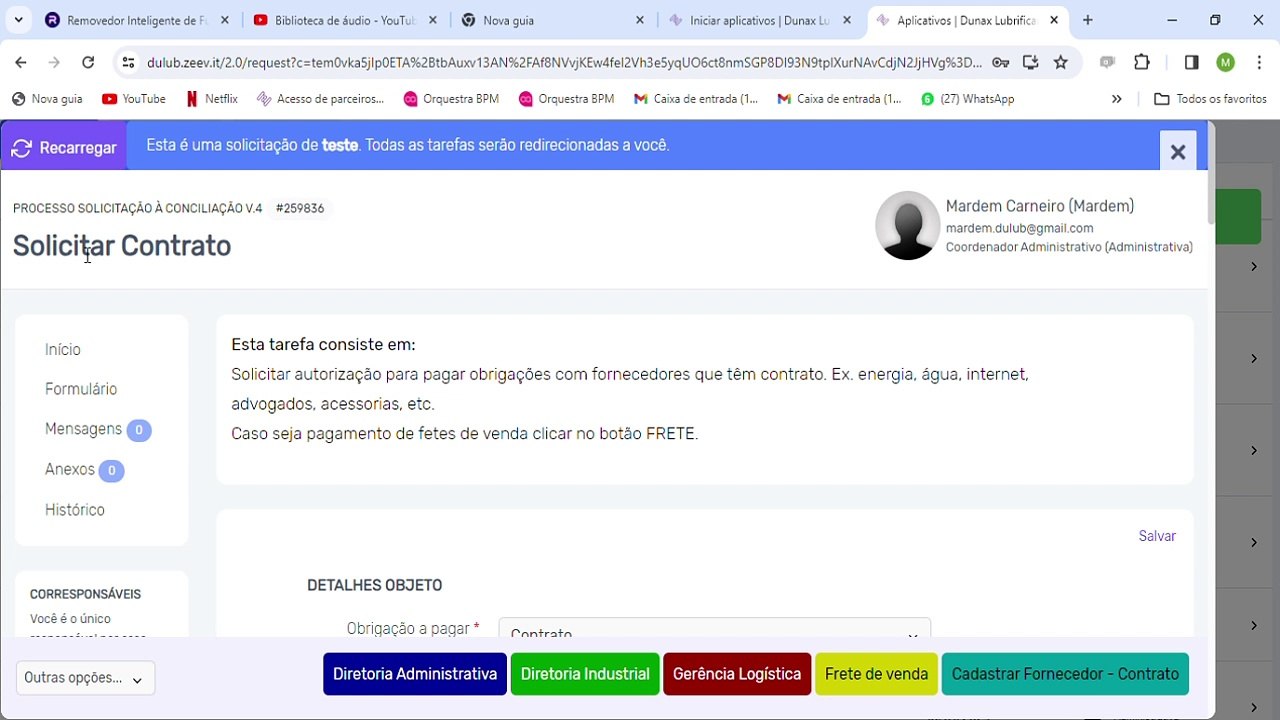Viewport: 1280px width, 720px height.
Task: Click the CORRESPONSÁVEIS panel heading
Action: [85, 594]
